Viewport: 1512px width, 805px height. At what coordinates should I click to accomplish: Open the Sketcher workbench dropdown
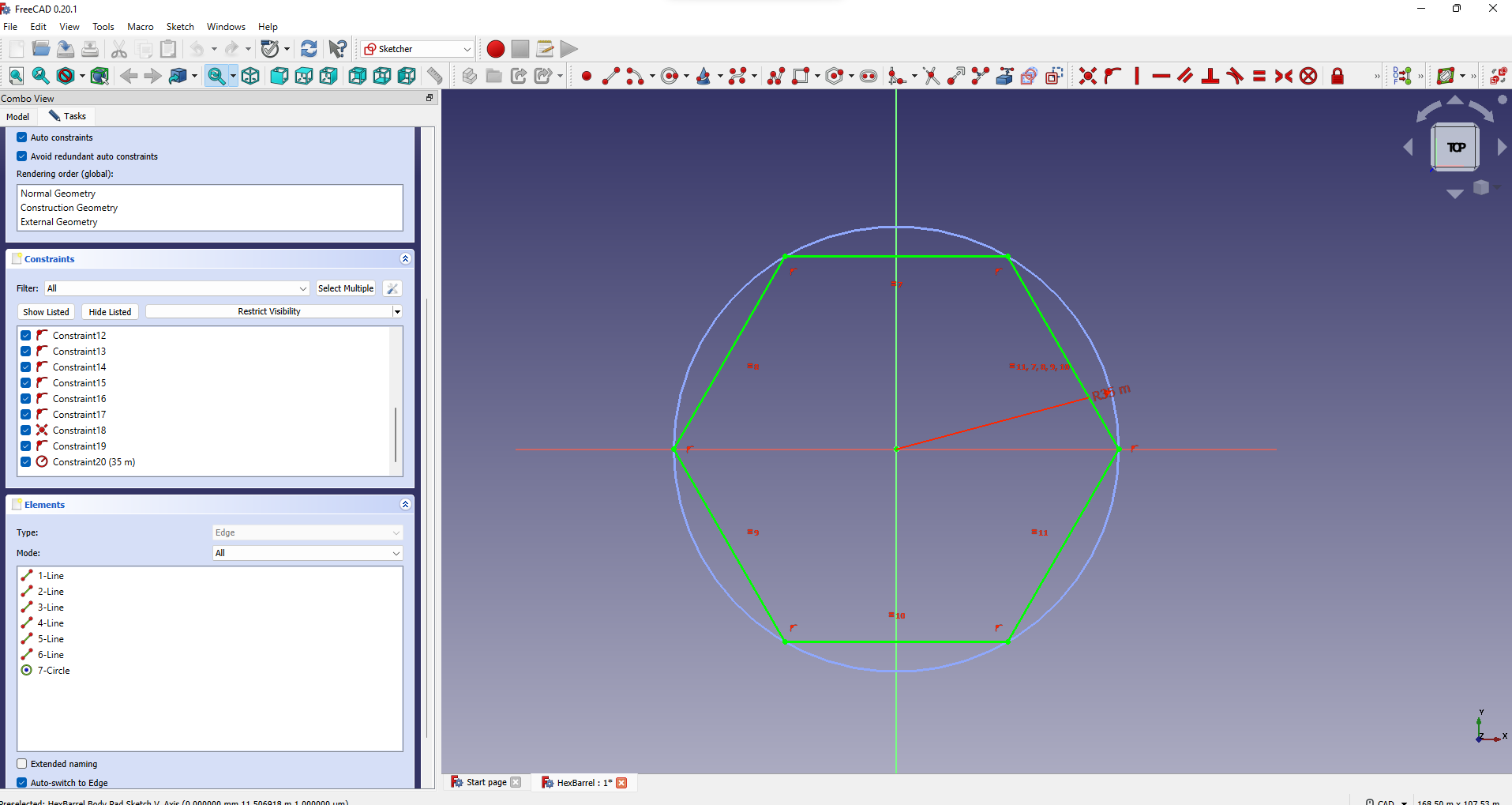417,49
